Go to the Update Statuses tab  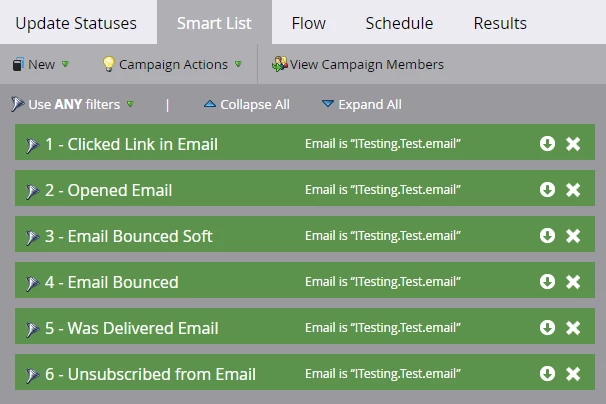76,23
